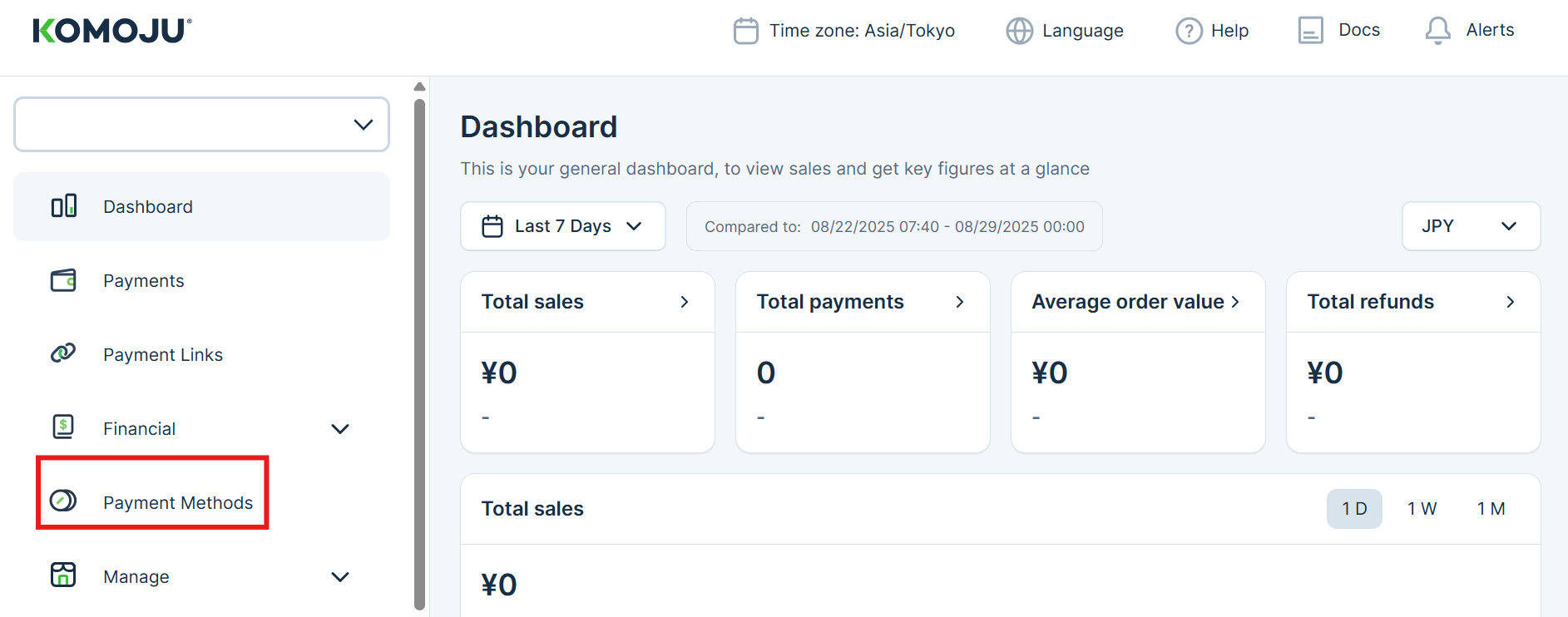Click the Language globe icon
The height and width of the screenshot is (617, 1568).
(x=1019, y=31)
